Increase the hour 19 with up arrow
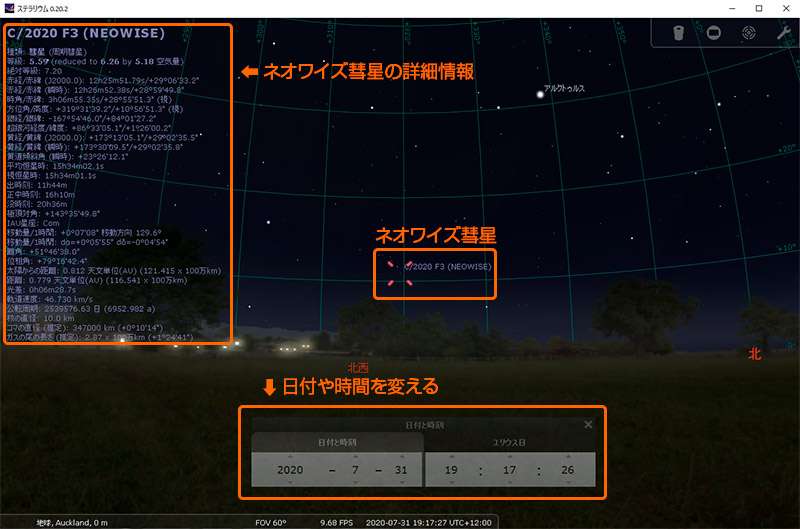Screen dimensions: 800x529 [452, 456]
